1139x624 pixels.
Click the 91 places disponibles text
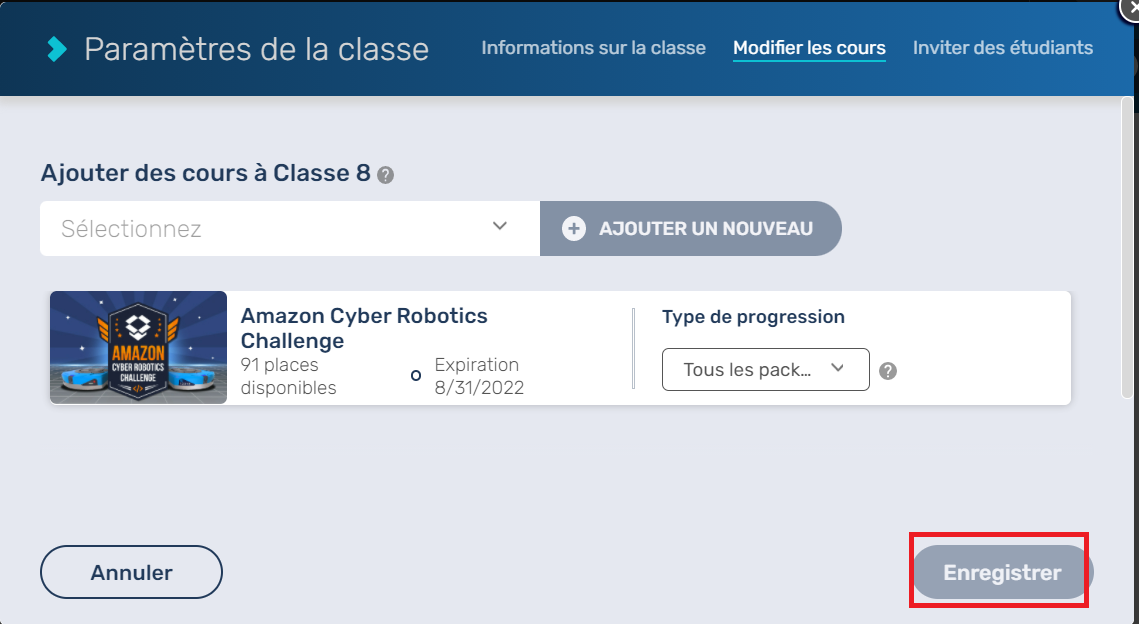point(289,376)
